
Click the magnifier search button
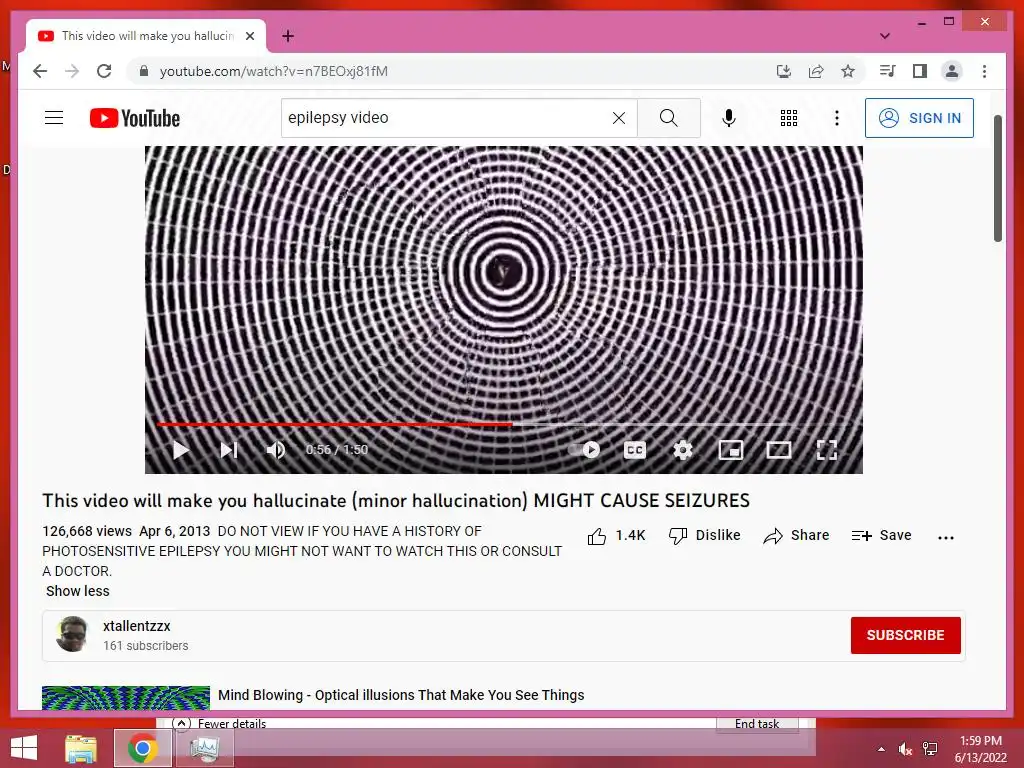(669, 118)
